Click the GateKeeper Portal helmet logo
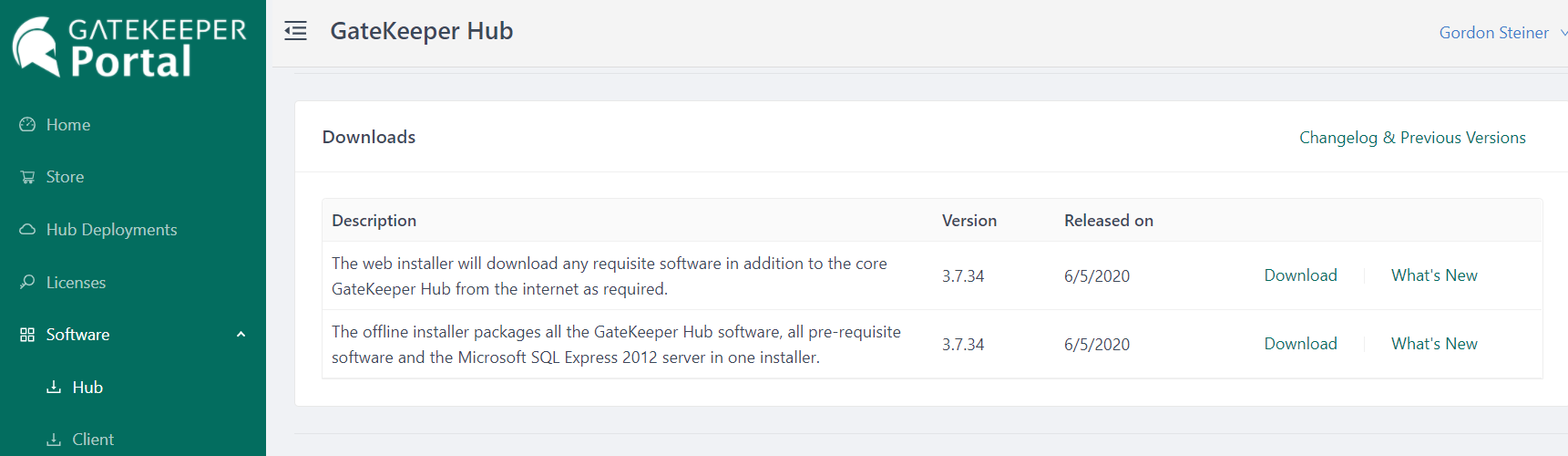1568x456 pixels. [36, 46]
